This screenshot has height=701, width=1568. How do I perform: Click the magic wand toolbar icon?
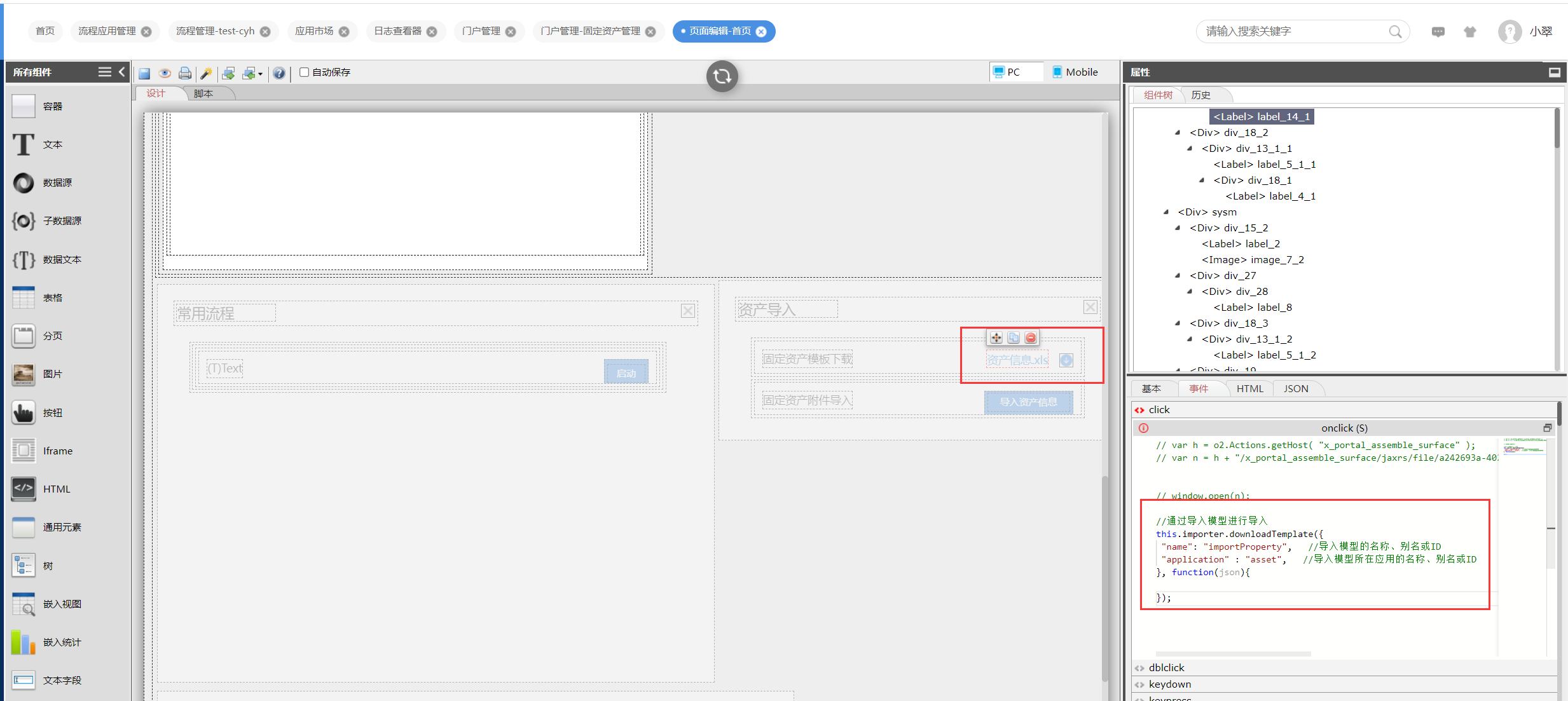206,73
